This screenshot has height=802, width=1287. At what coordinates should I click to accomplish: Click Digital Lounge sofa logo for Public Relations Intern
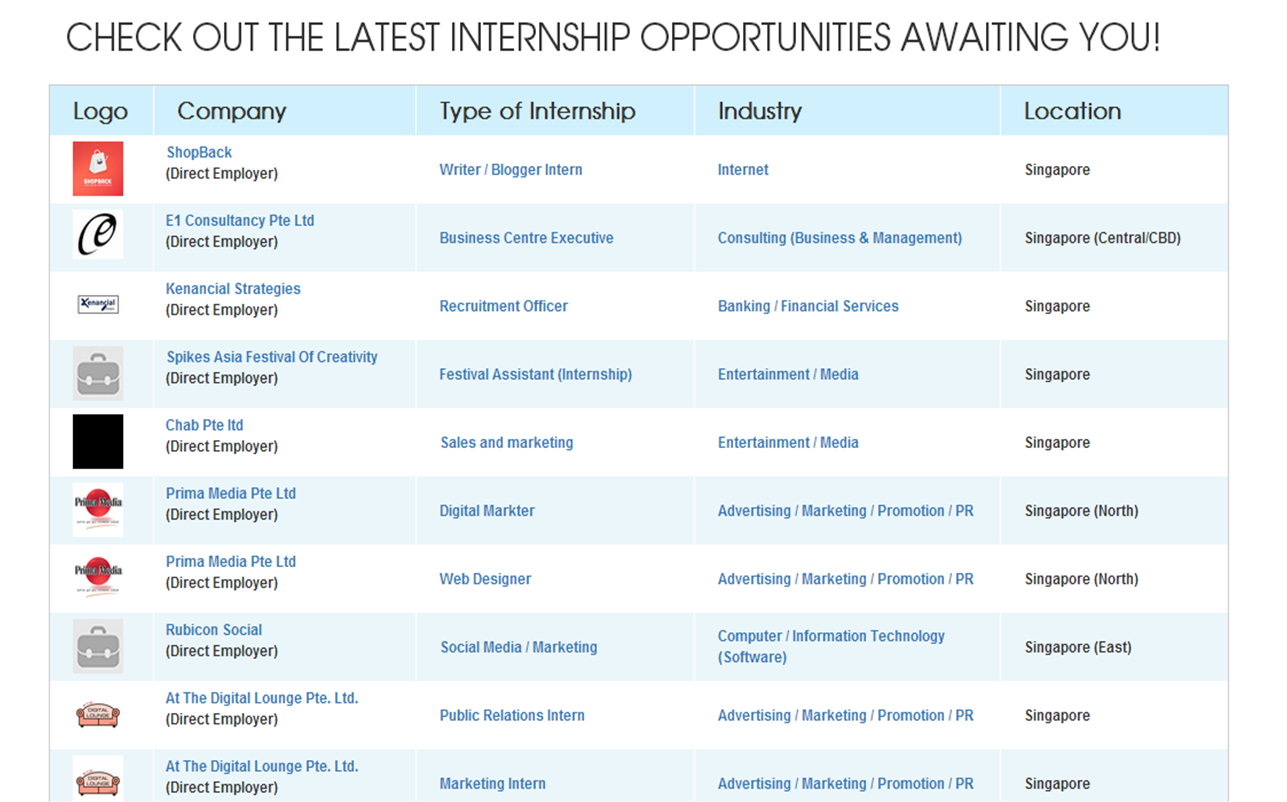pyautogui.click(x=98, y=714)
